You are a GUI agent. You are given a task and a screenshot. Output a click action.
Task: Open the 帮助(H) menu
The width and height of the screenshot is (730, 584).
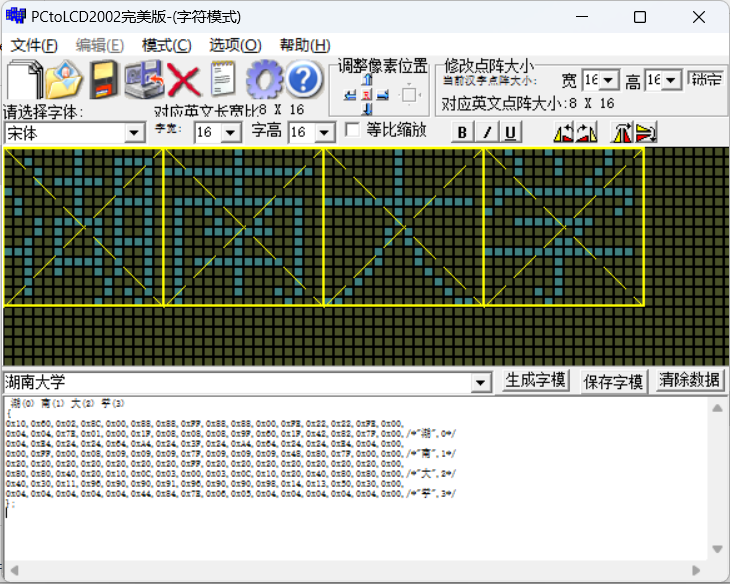tap(305, 45)
